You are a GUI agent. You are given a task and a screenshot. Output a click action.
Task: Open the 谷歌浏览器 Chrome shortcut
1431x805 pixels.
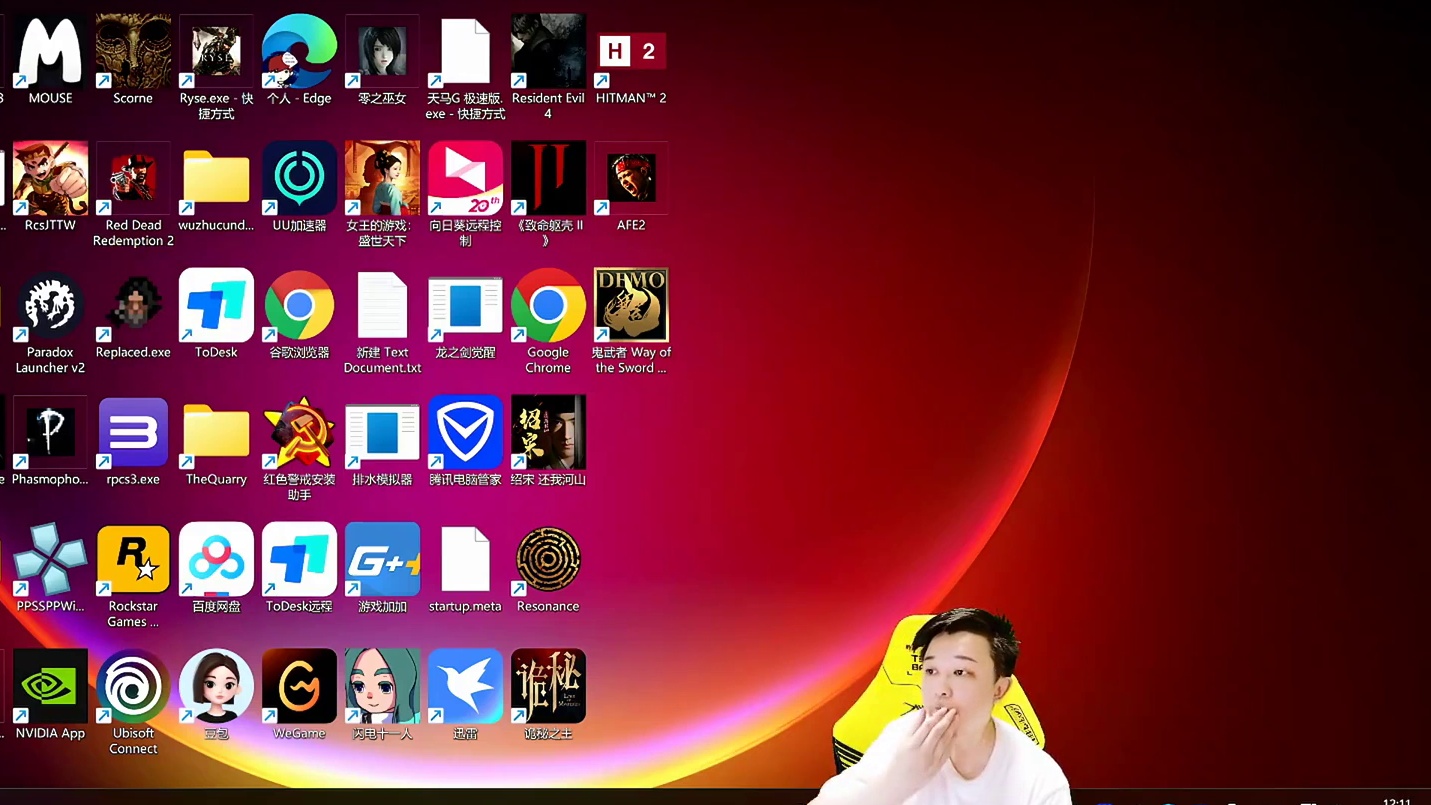(299, 306)
